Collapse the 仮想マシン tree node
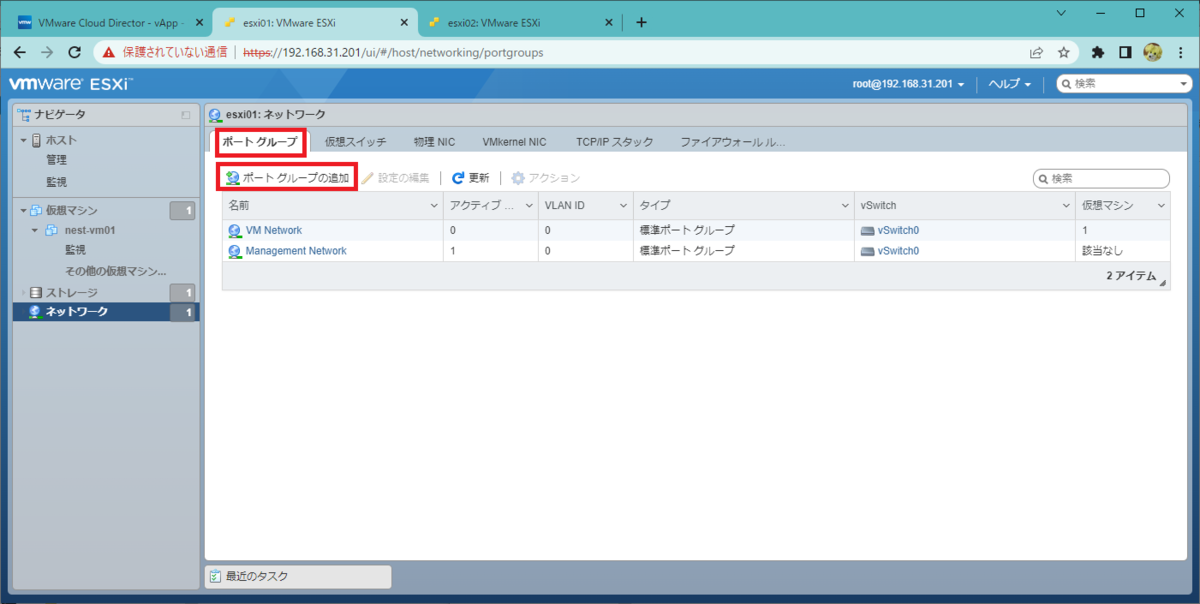This screenshot has height=604, width=1200. tap(23, 211)
